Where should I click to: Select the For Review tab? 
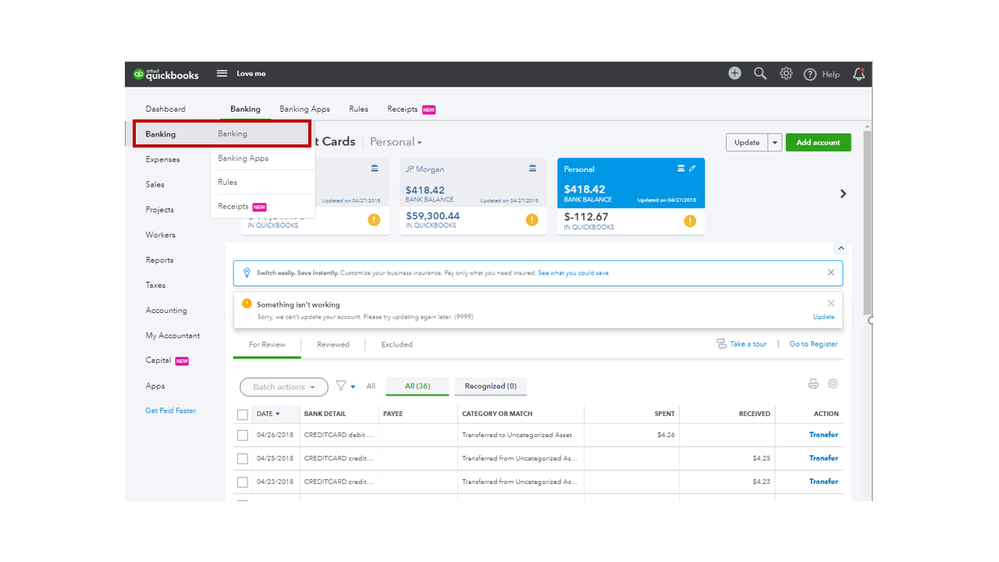(267, 345)
